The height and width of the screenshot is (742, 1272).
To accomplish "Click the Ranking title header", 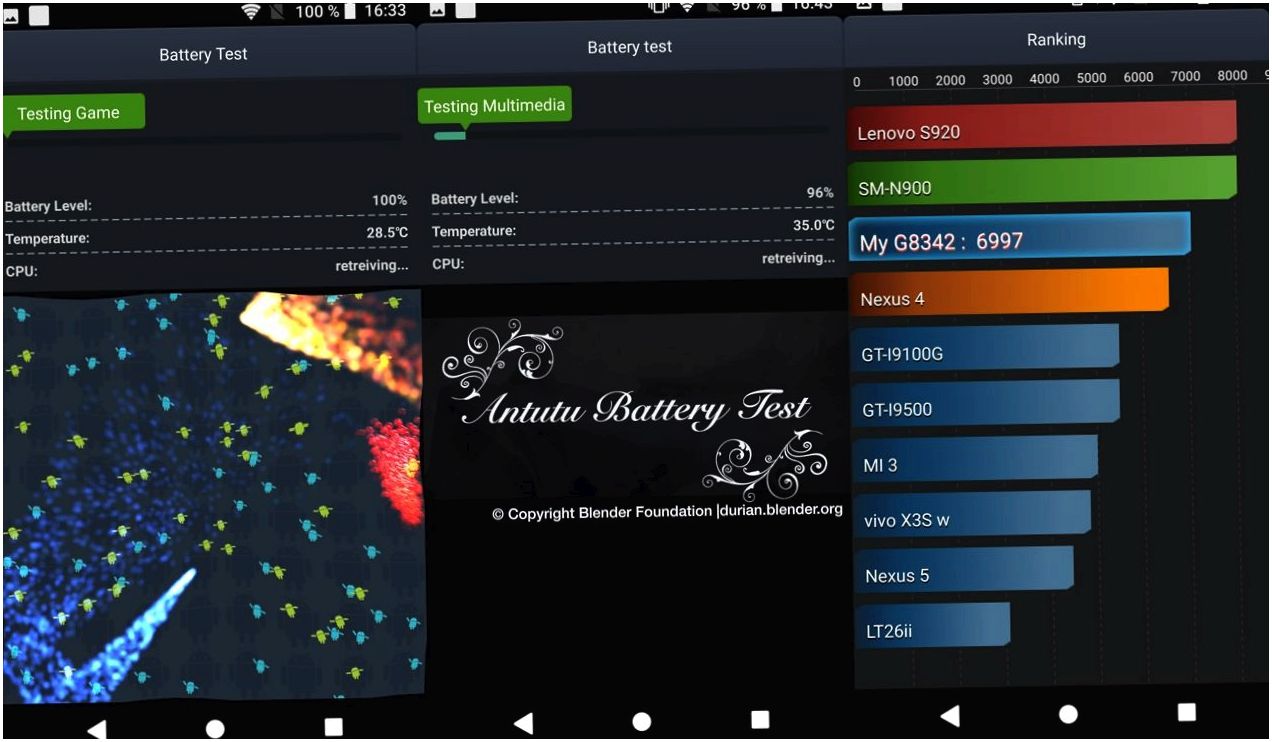I will (1056, 40).
